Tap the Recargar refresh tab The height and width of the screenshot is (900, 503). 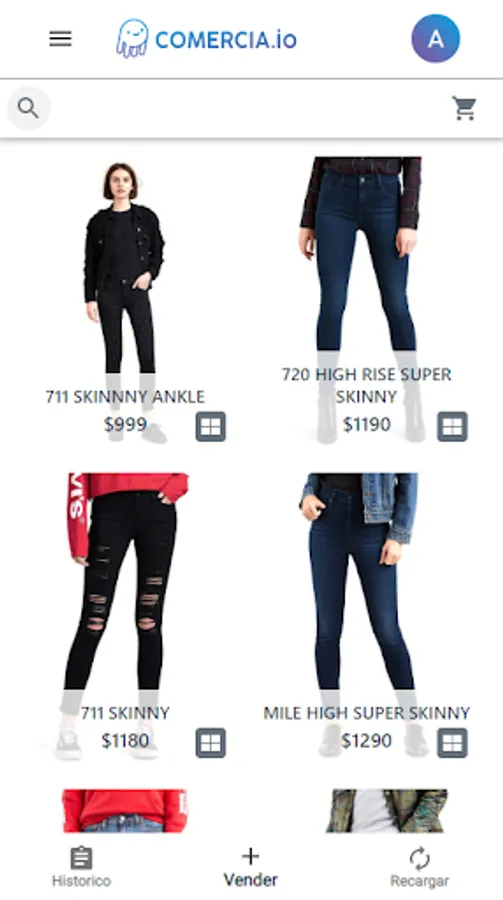click(420, 867)
